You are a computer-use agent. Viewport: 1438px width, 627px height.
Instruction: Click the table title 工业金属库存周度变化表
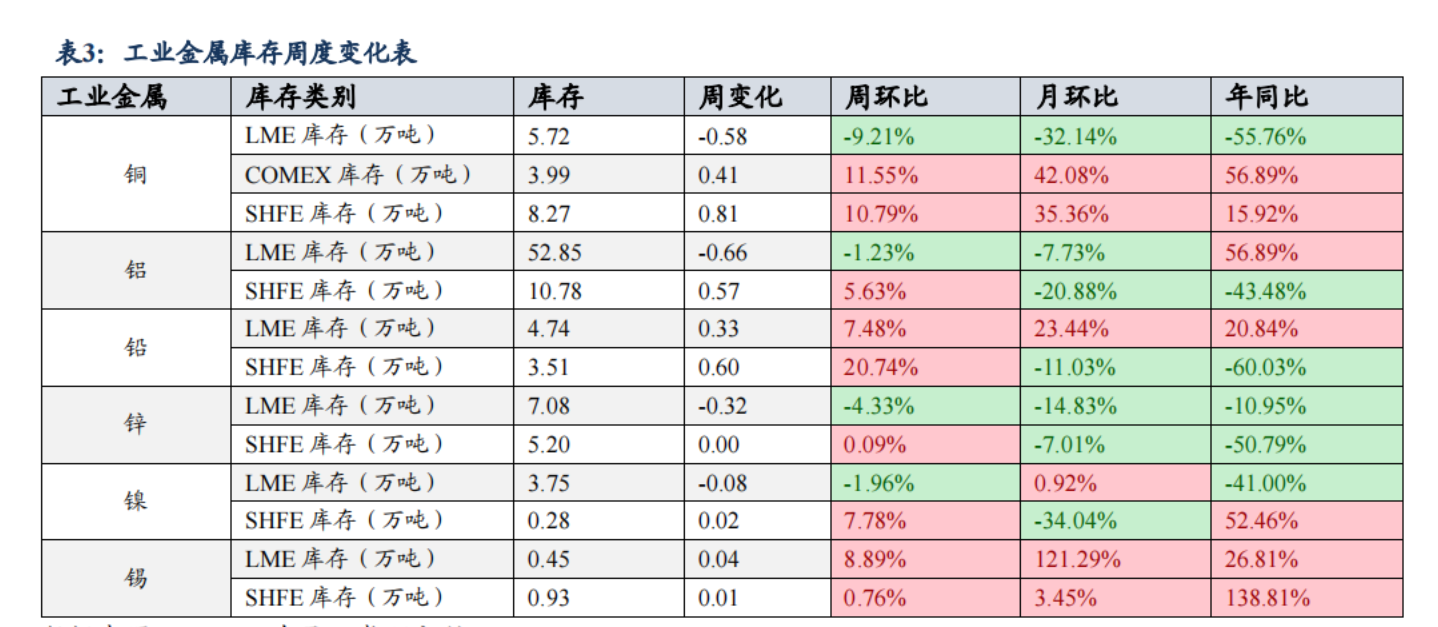(x=236, y=52)
